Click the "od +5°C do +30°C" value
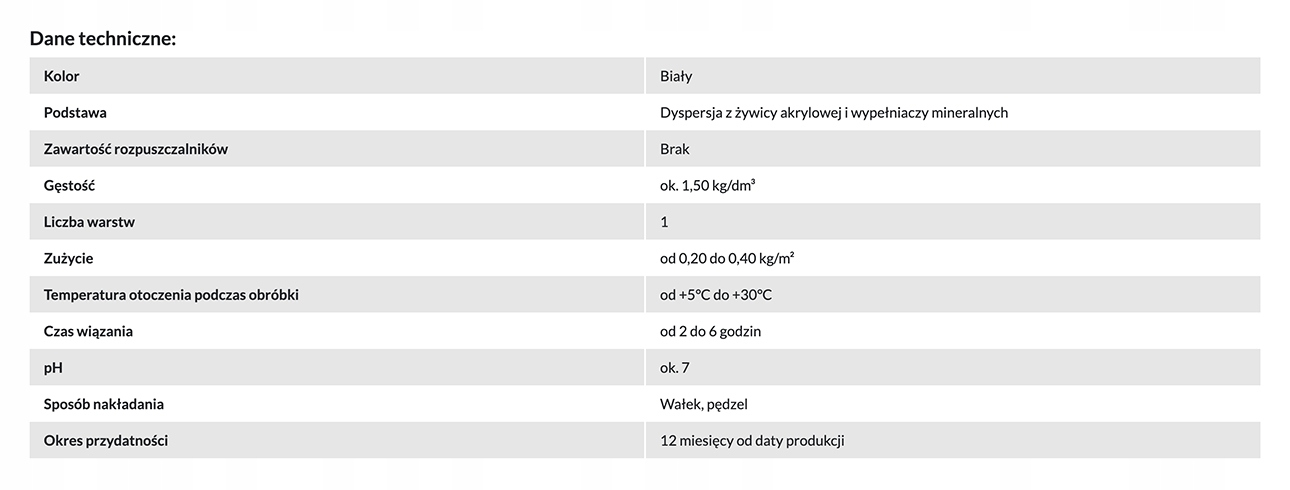This screenshot has height=490, width=1290. (x=716, y=295)
